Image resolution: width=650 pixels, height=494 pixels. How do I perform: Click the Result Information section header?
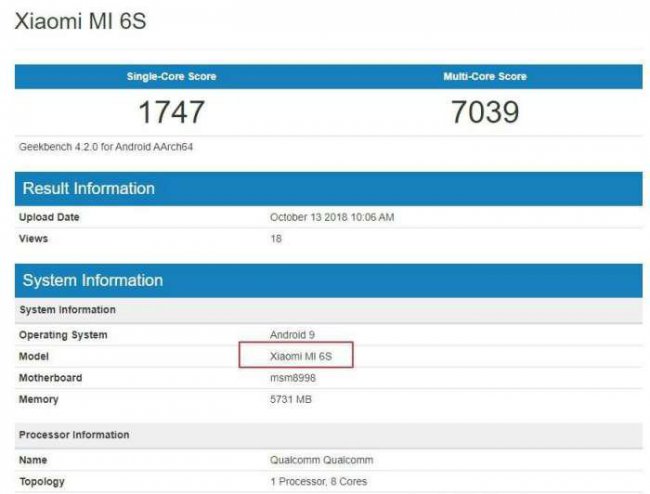coord(329,189)
